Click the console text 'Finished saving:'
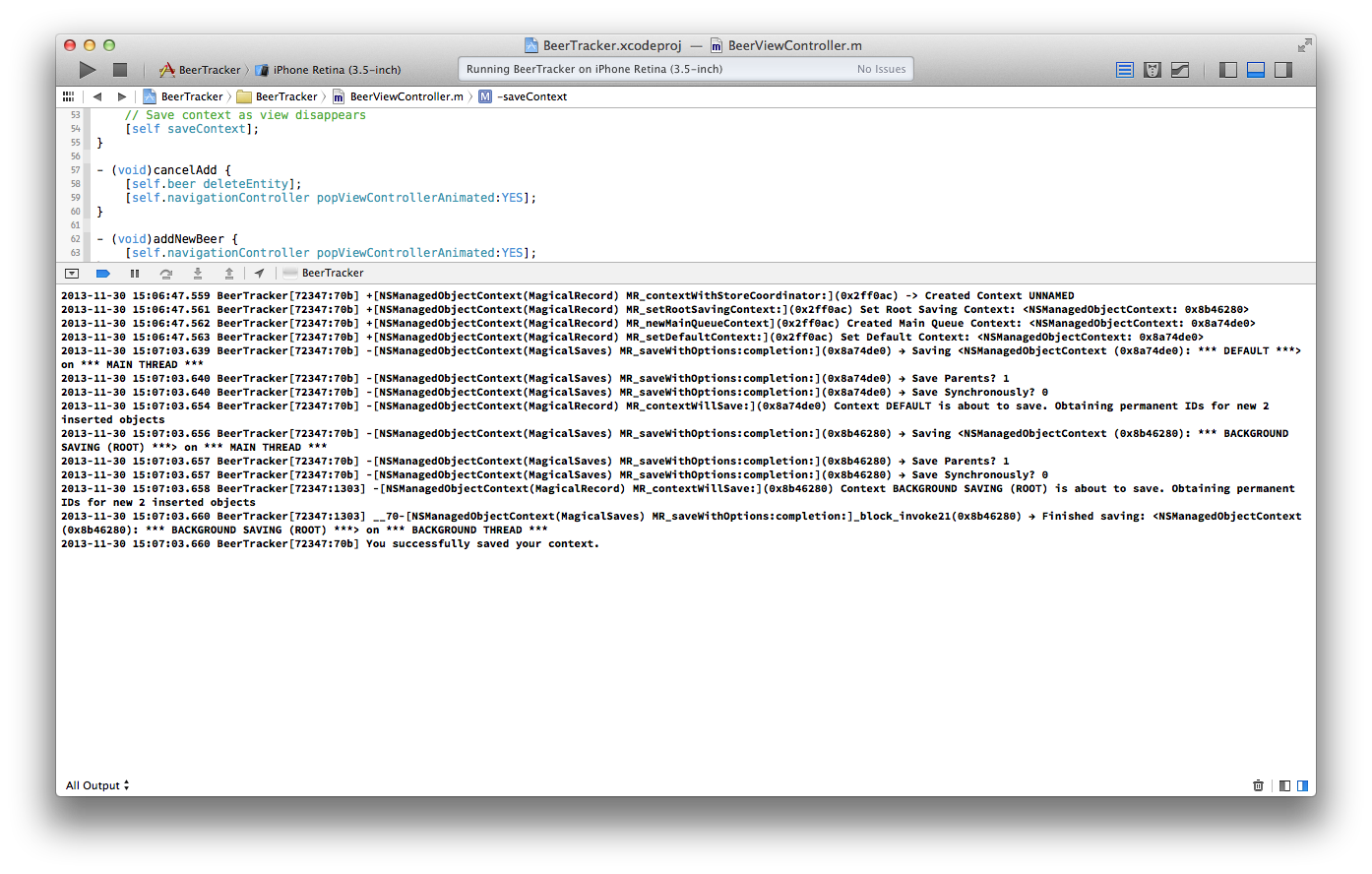 [x=1093, y=516]
